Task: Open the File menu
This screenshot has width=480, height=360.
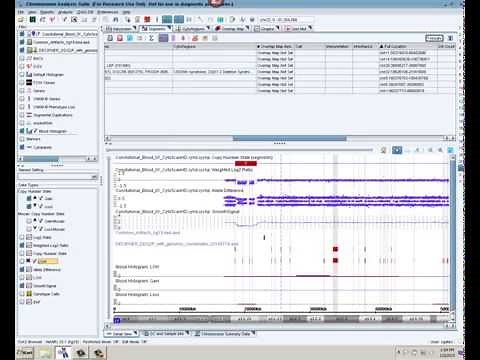Action: pos(21,12)
